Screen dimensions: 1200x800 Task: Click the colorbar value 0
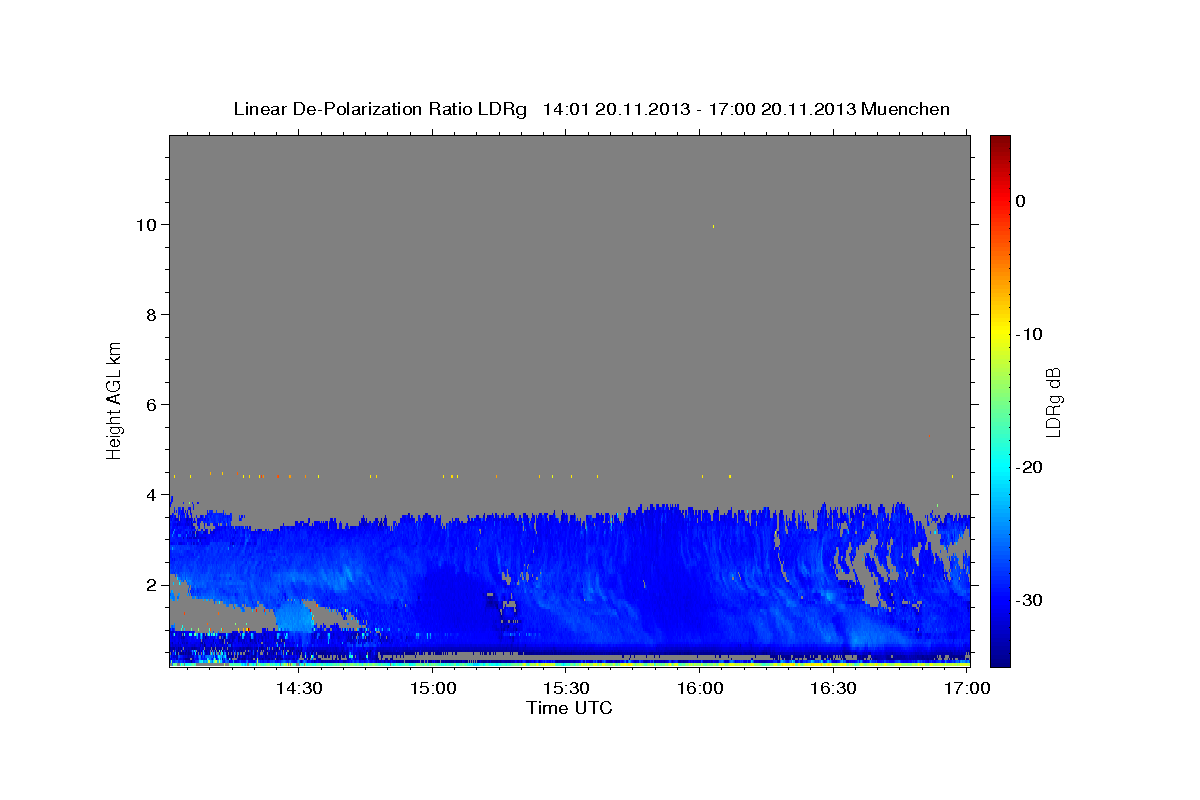point(1021,201)
